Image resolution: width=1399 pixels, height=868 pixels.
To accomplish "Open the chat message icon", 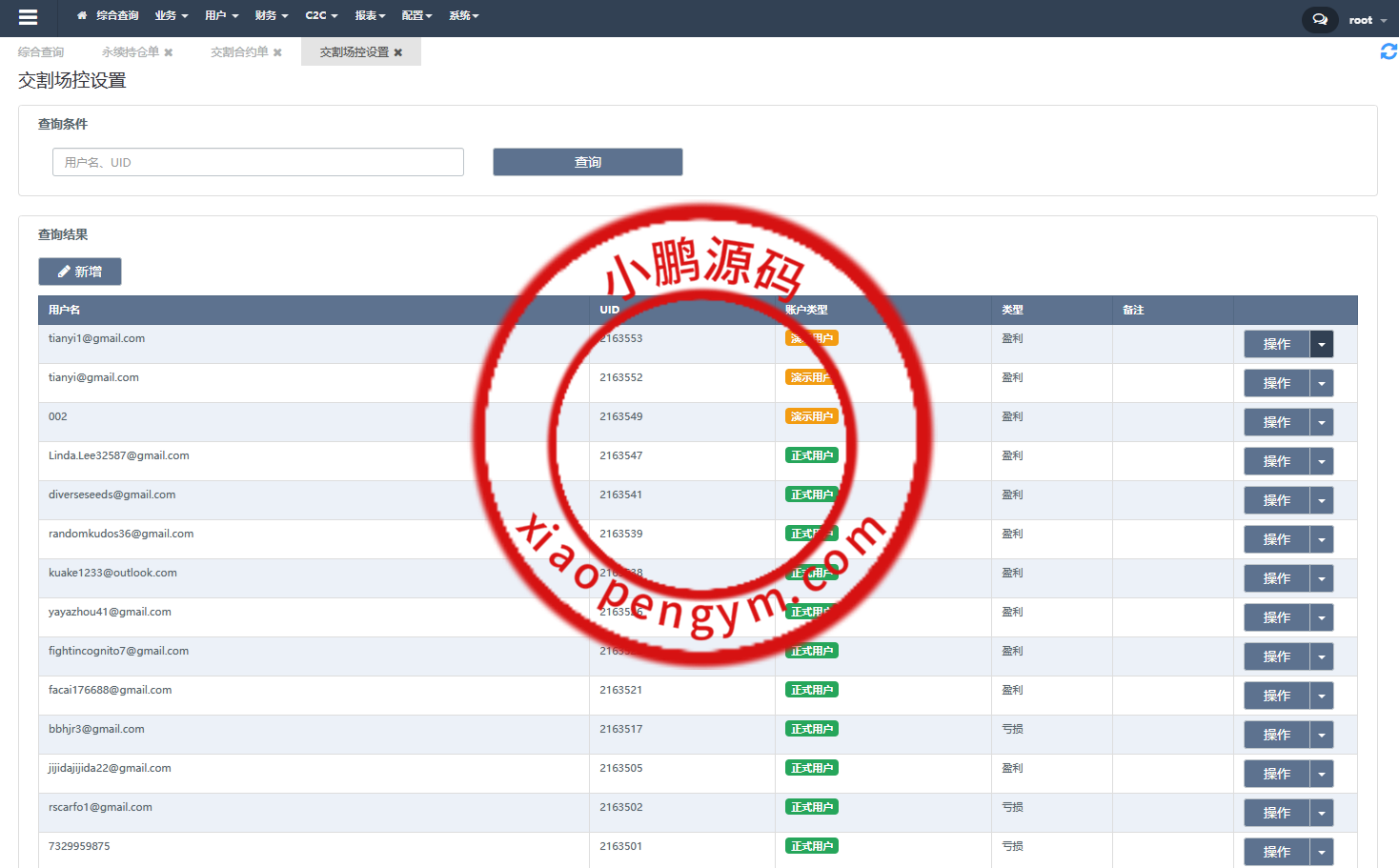I will point(1320,19).
